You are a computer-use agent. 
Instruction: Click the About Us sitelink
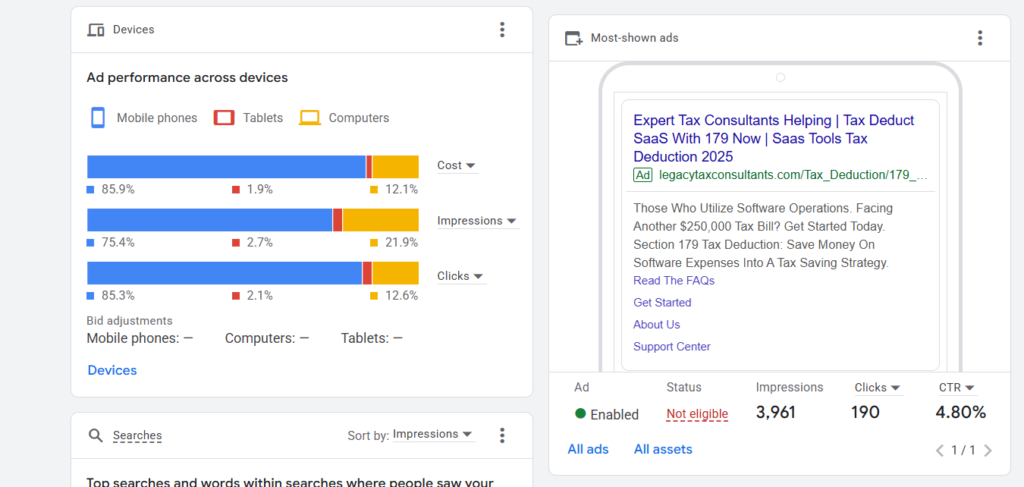[x=656, y=324]
